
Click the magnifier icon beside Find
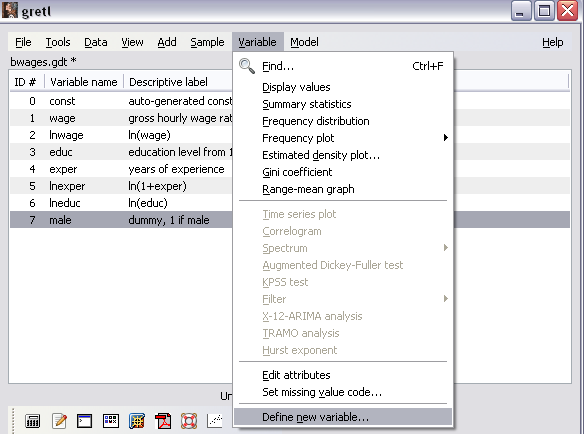pos(247,66)
